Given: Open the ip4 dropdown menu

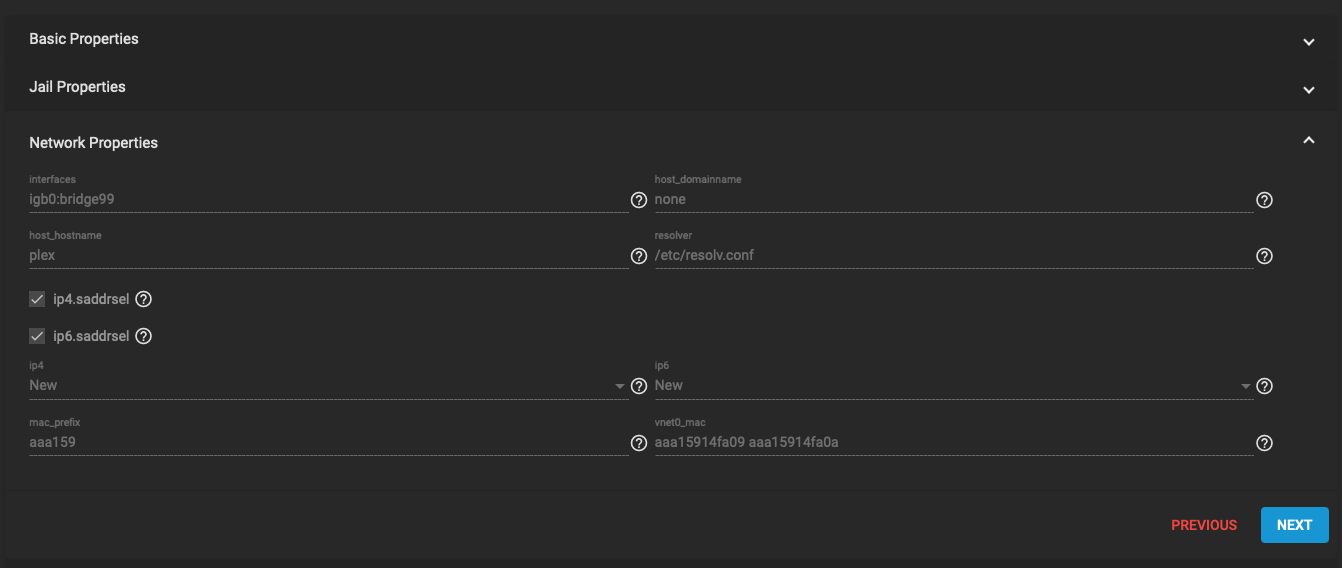Looking at the screenshot, I should [x=328, y=385].
